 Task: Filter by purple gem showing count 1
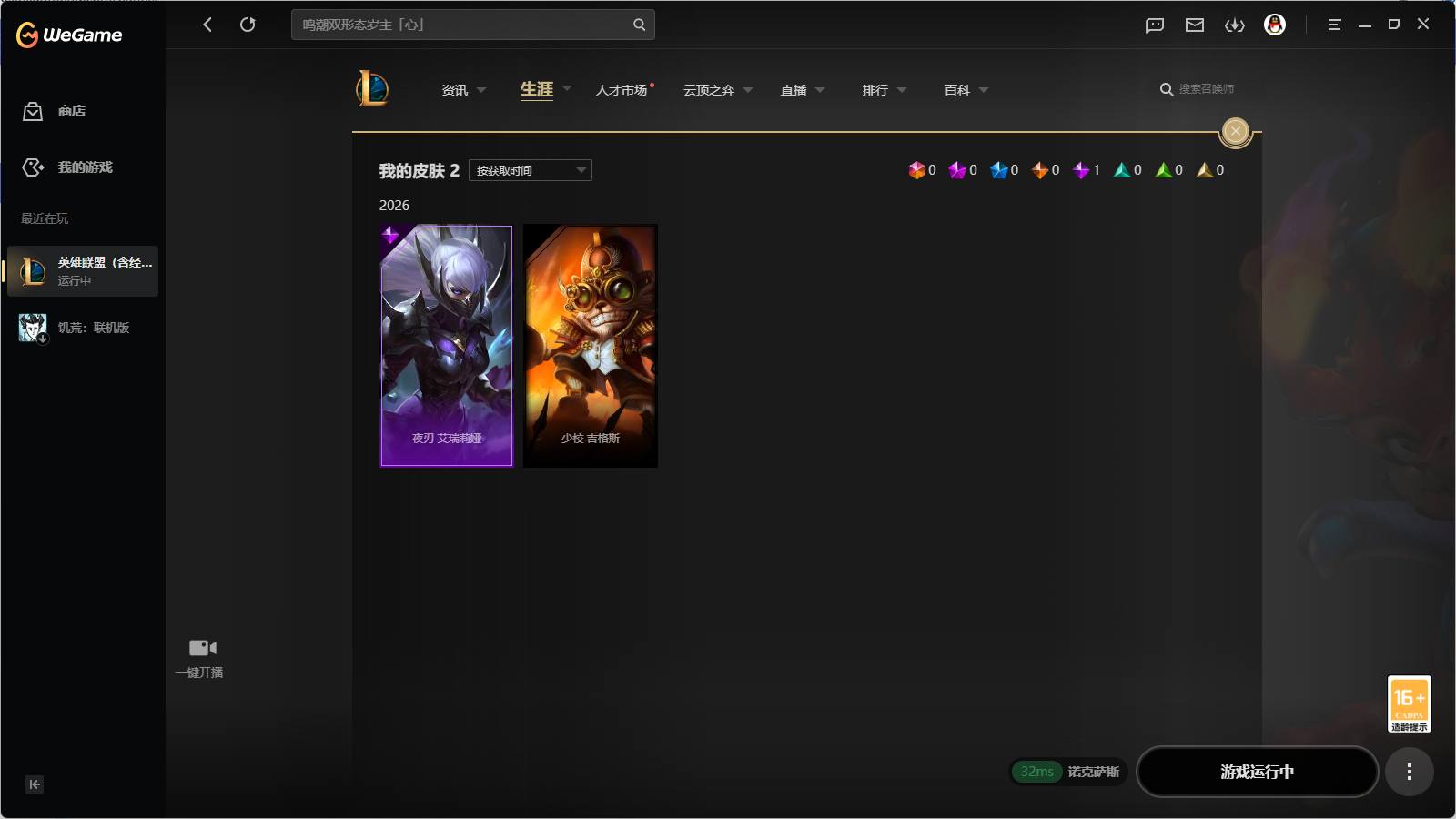1081,170
